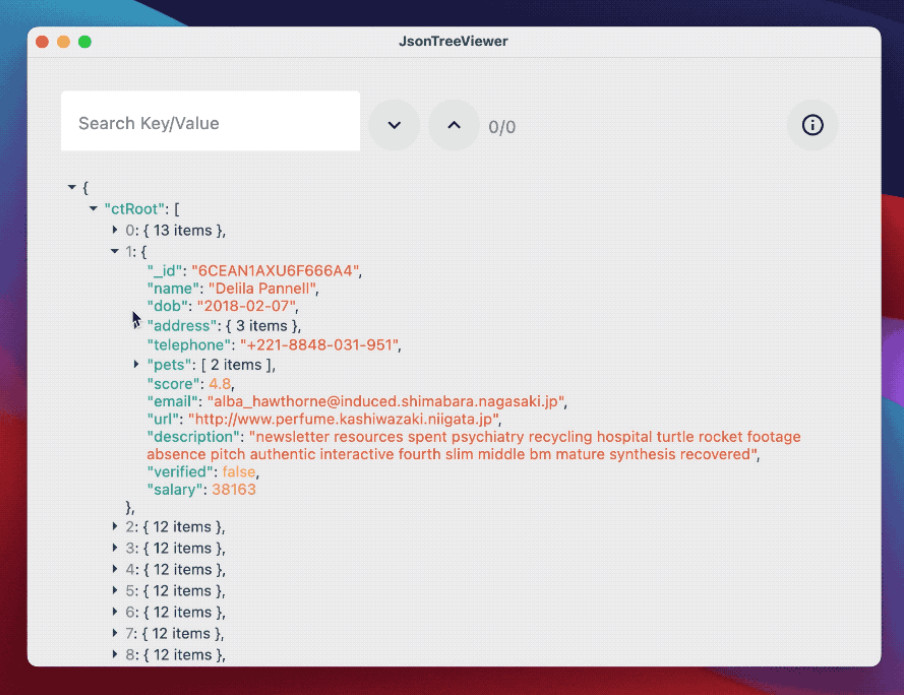Expand item 2 with 12 items

click(115, 526)
